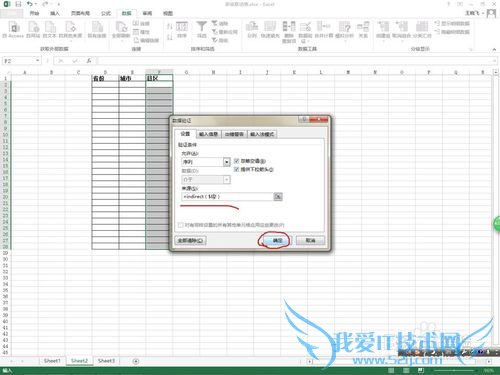Image resolution: width=500 pixels, height=375 pixels.
Task: Click the Help question mark in dialog title
Action: point(304,119)
